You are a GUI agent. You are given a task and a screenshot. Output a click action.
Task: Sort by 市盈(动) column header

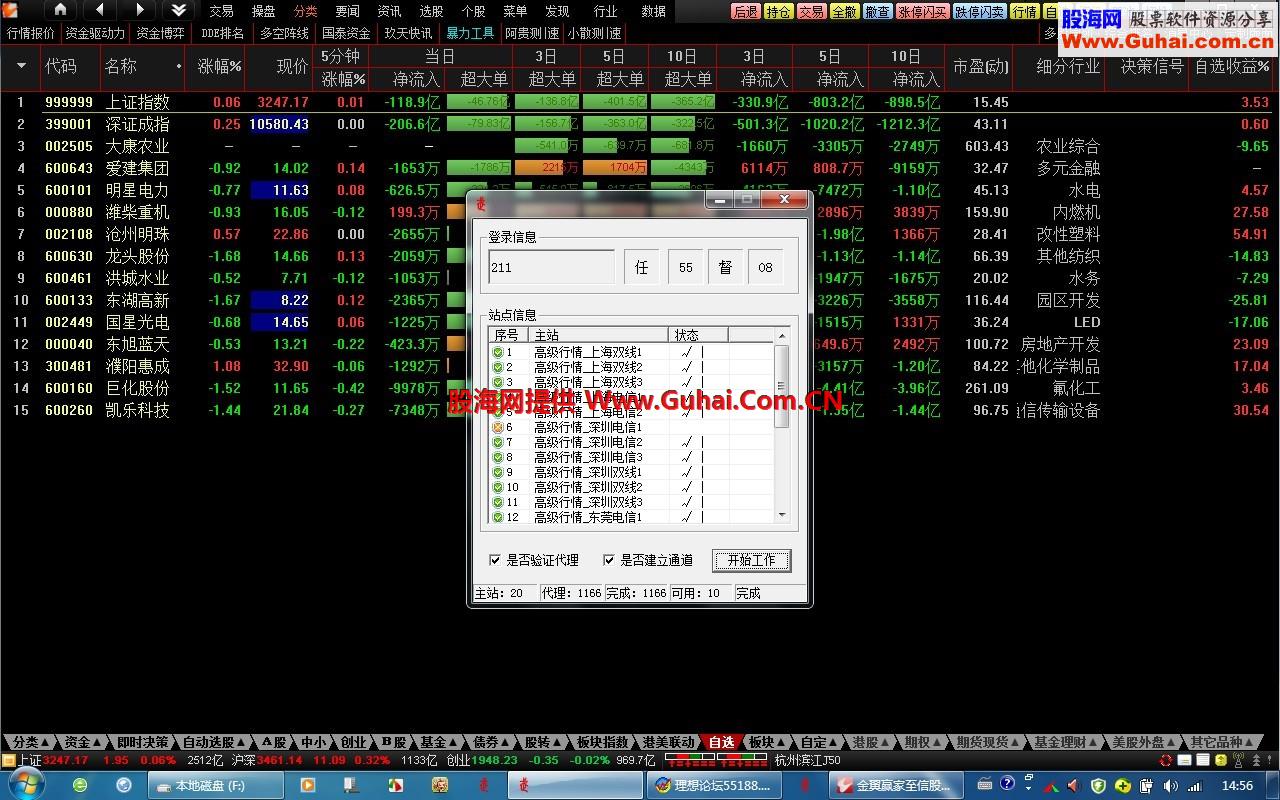tap(980, 66)
